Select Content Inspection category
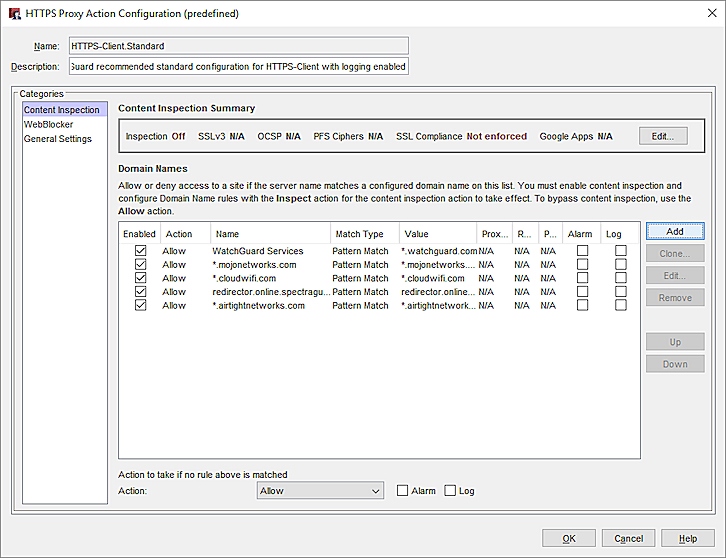The image size is (726, 558). (62, 110)
